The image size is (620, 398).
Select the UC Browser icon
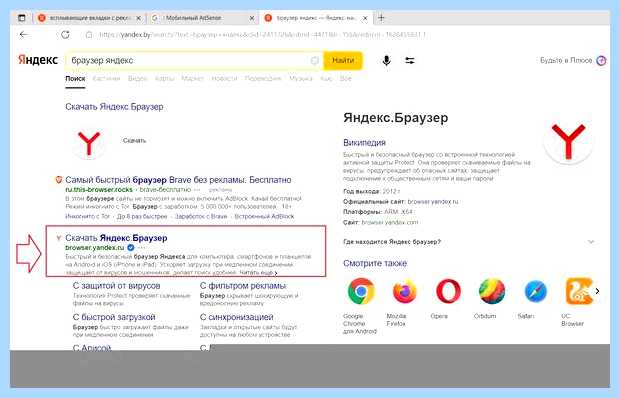click(578, 291)
